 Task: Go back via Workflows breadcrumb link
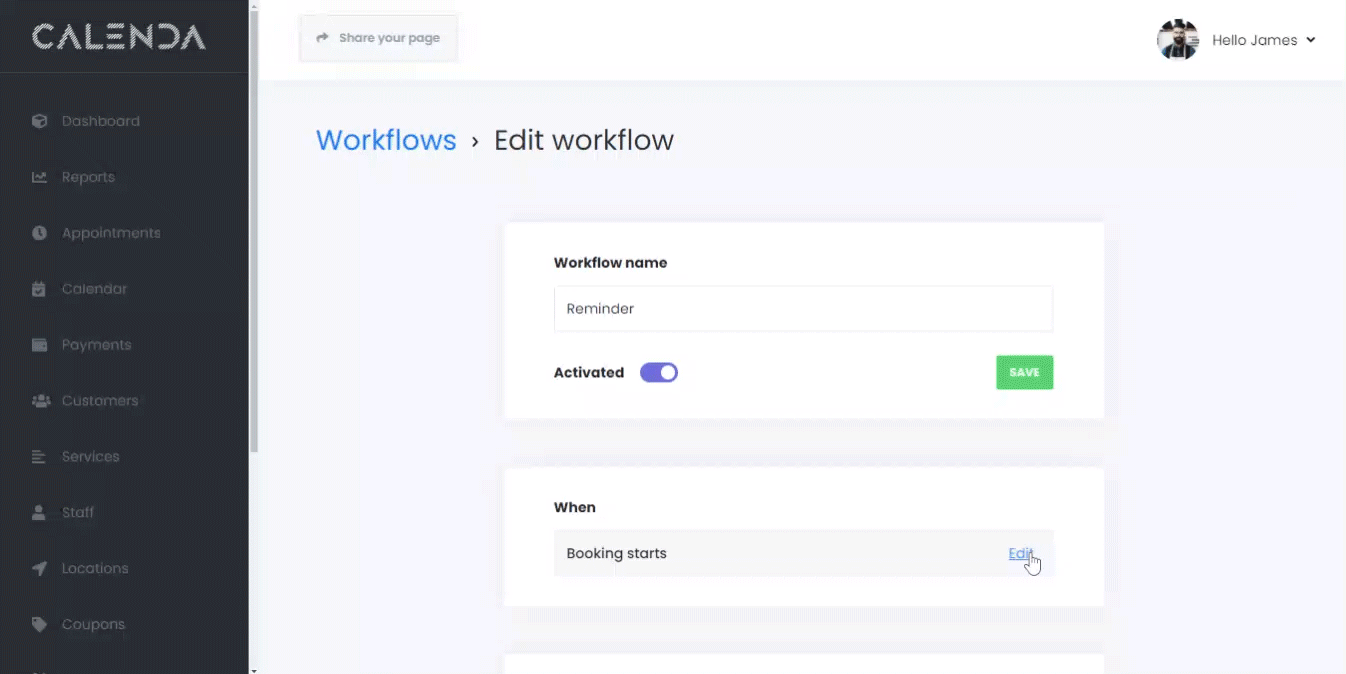(386, 140)
